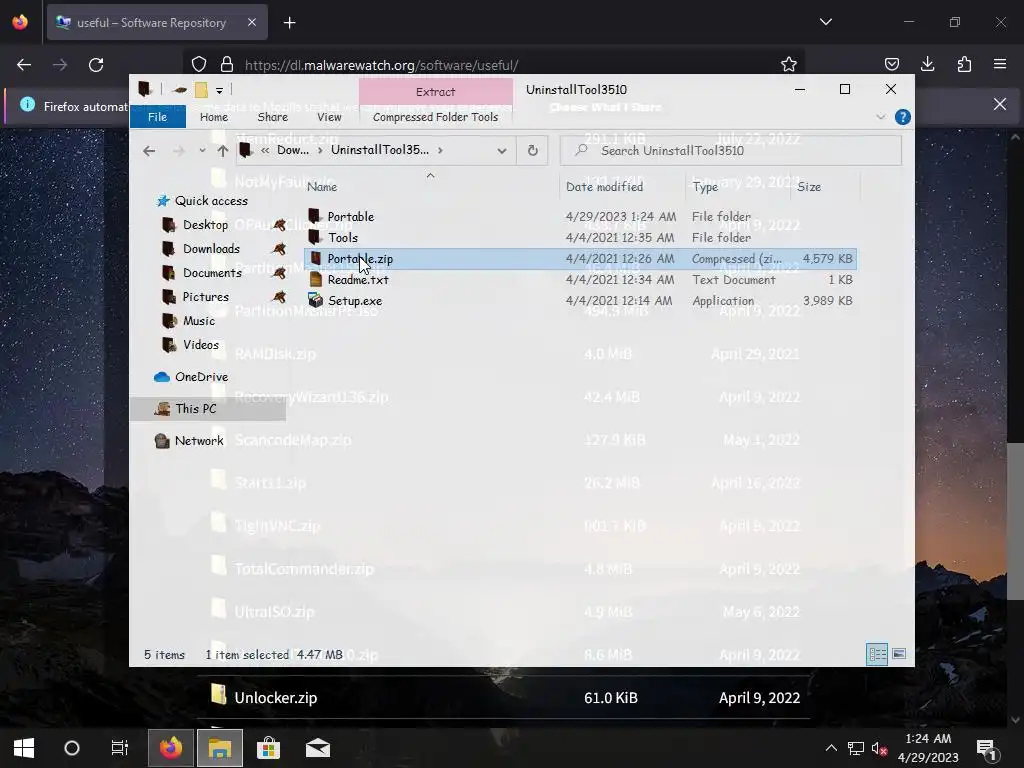
Task: Select Desktop in Quick access
Action: [205, 225]
